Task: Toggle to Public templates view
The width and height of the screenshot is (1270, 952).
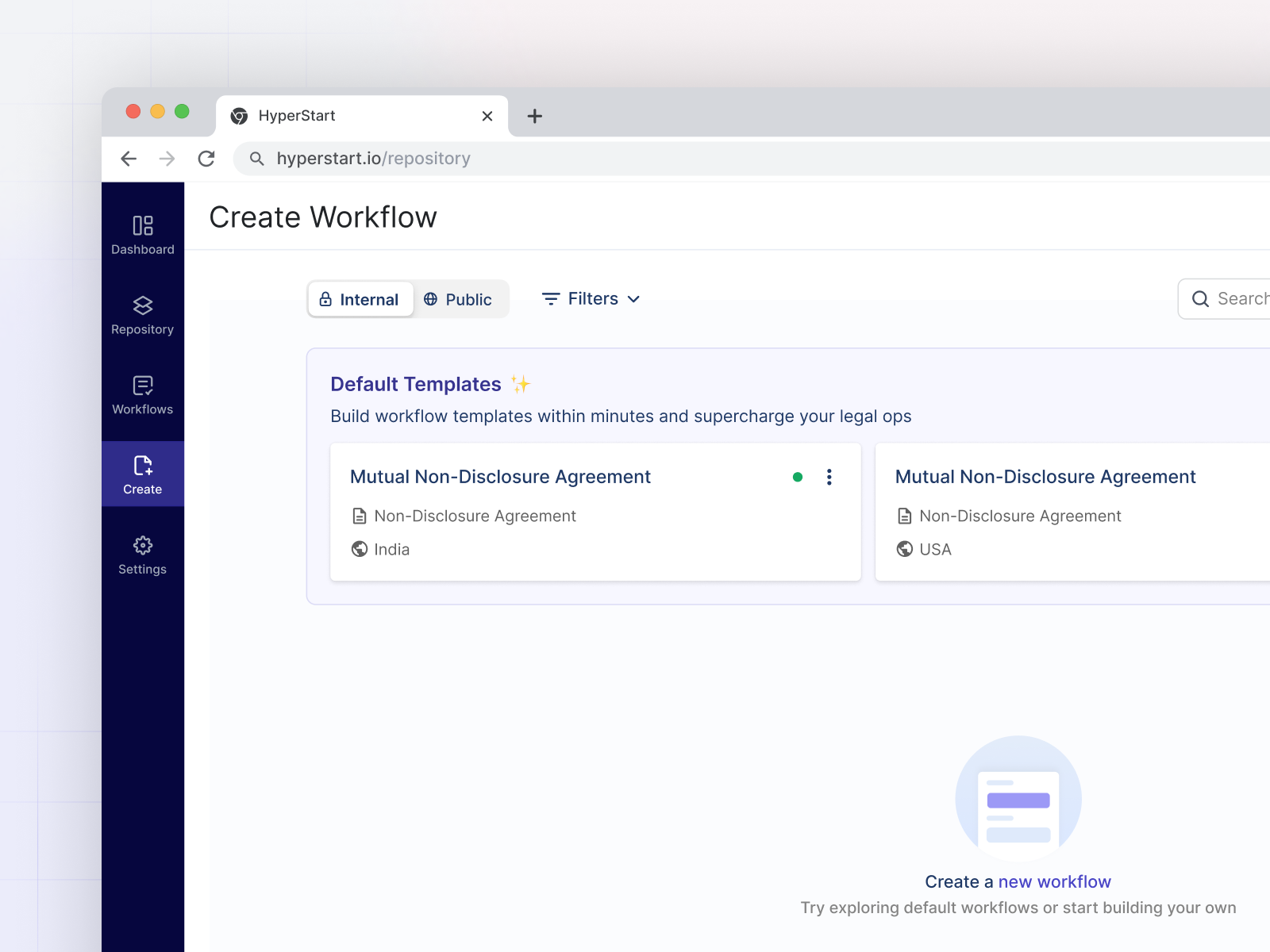Action: (x=460, y=299)
